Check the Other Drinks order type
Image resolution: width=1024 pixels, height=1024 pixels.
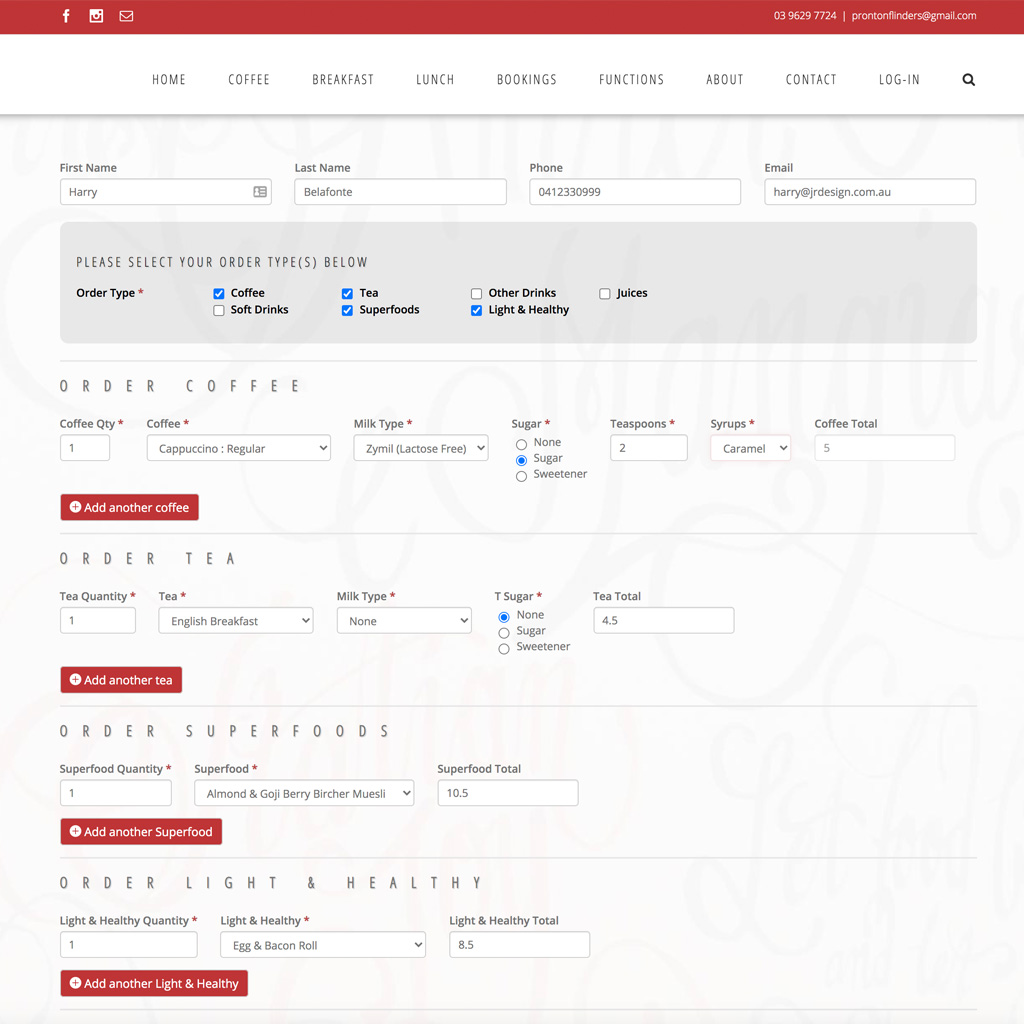pos(477,294)
